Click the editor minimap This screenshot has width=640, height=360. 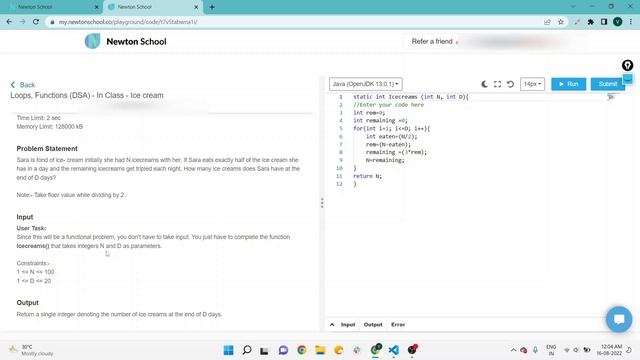click(x=611, y=97)
